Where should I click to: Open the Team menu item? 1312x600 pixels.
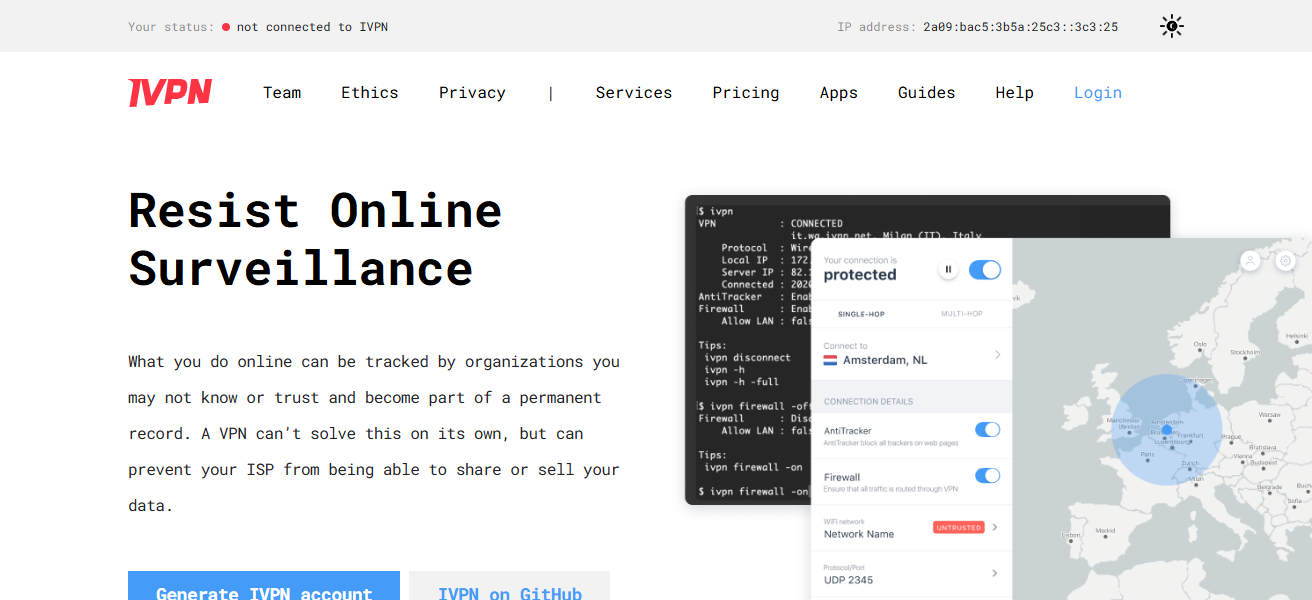[x=282, y=93]
